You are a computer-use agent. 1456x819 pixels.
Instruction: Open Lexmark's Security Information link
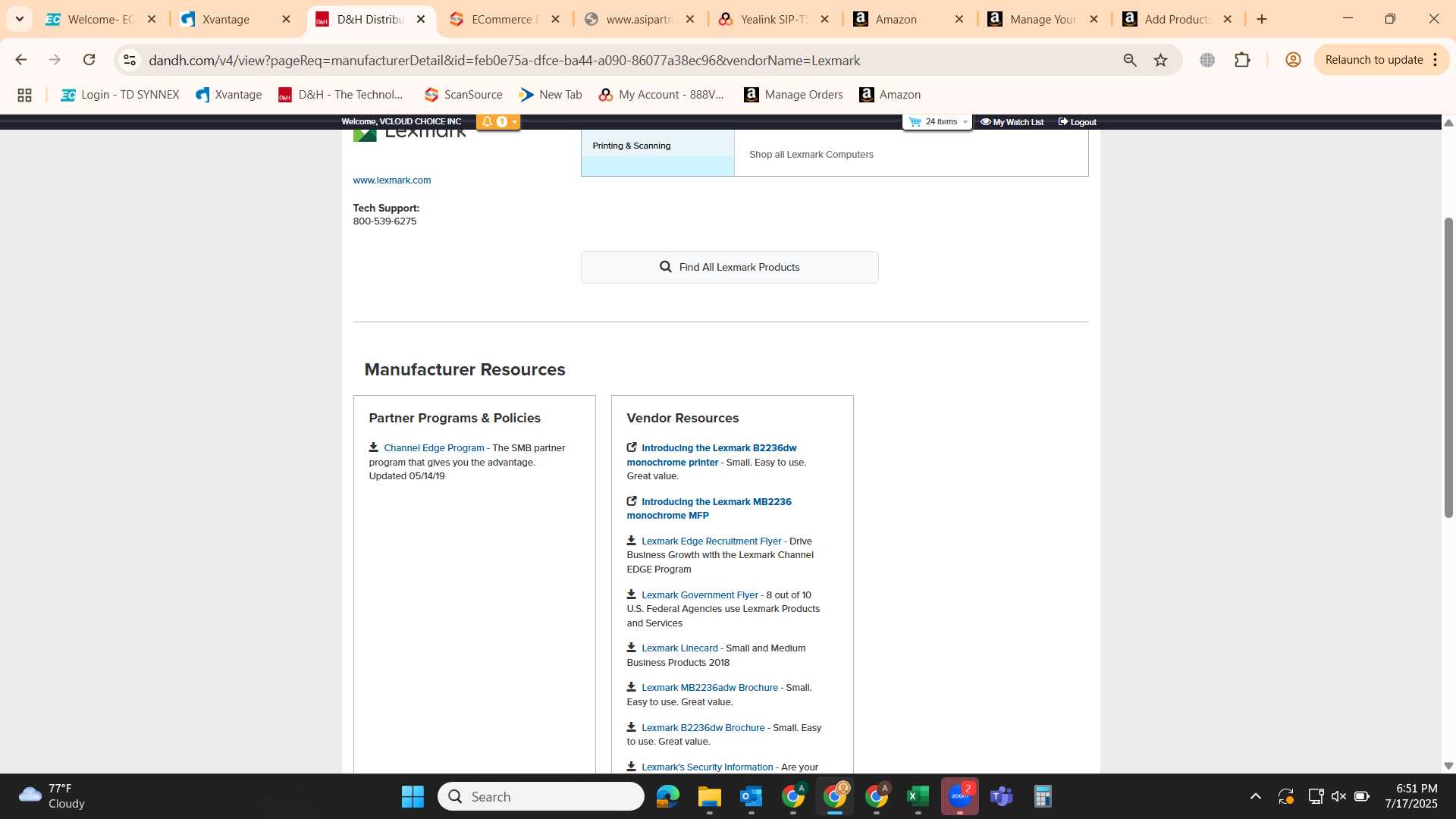(708, 767)
